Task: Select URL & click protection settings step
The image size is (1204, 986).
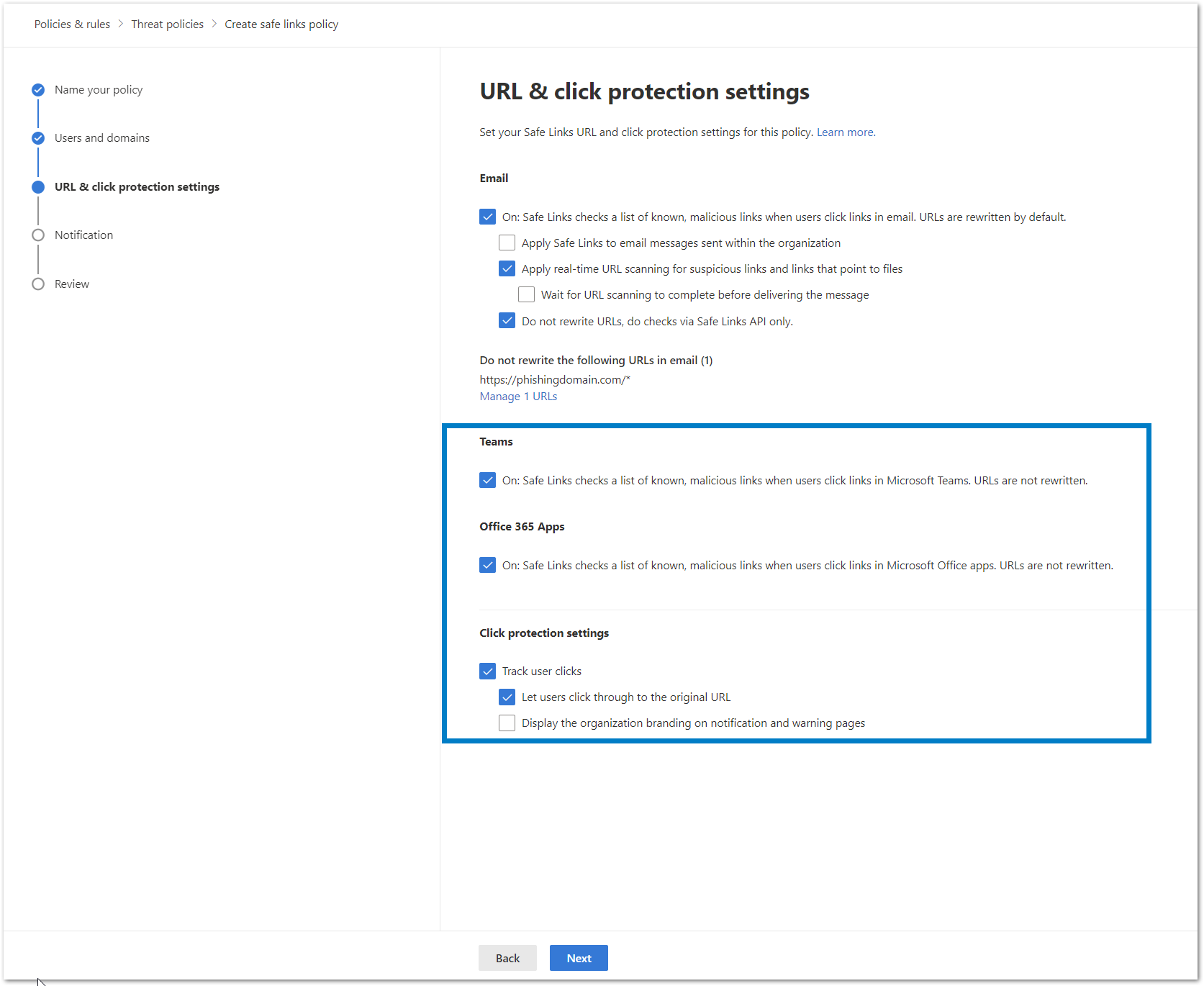Action: (137, 187)
